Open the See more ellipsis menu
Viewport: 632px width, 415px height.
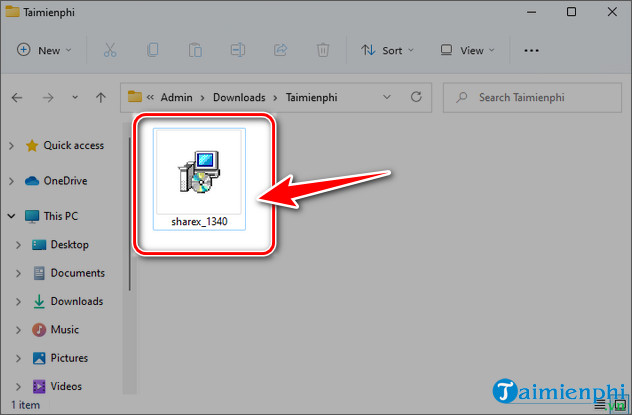pyautogui.click(x=531, y=50)
